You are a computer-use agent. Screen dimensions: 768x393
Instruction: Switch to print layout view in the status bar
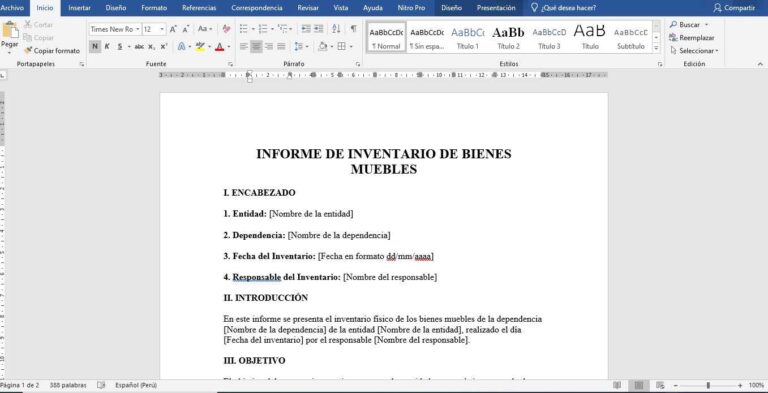point(639,386)
